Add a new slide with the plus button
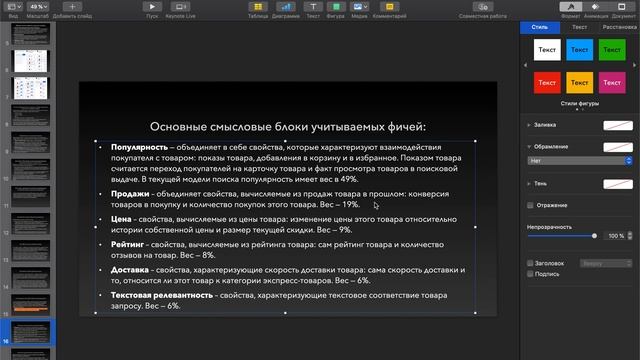The height and width of the screenshot is (360, 640). [72, 7]
